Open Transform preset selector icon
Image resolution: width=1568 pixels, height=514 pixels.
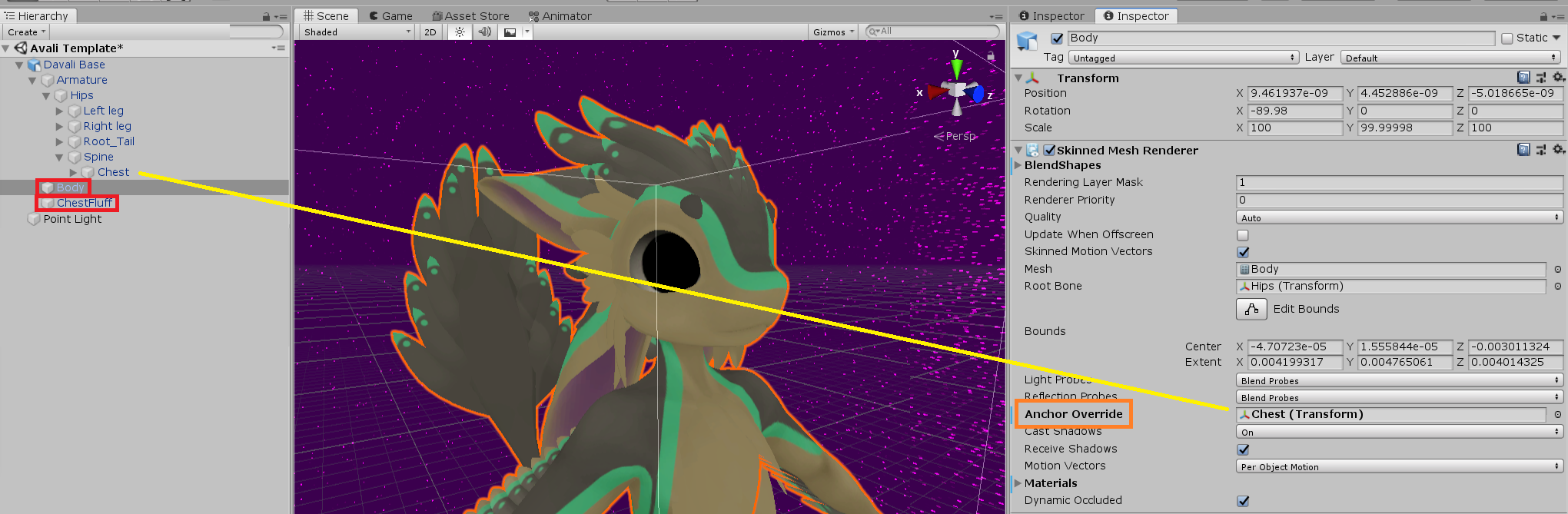(1541, 78)
